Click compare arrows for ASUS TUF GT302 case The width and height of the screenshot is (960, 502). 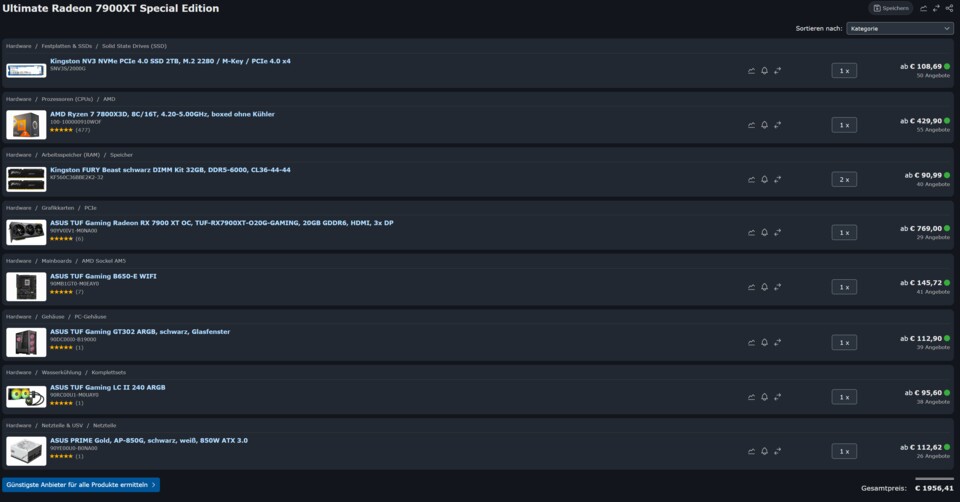pos(777,341)
